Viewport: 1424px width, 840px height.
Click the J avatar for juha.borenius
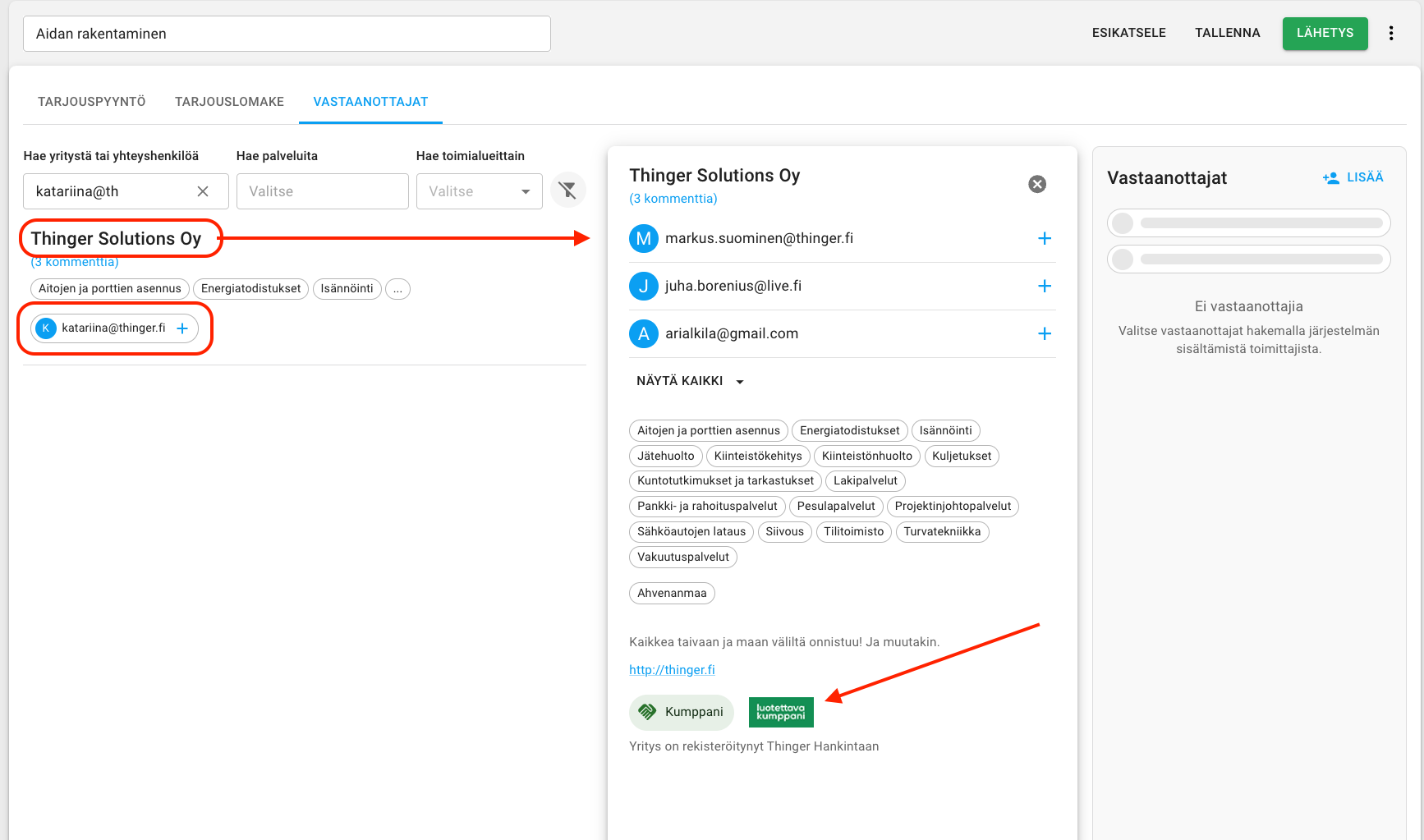(x=644, y=286)
